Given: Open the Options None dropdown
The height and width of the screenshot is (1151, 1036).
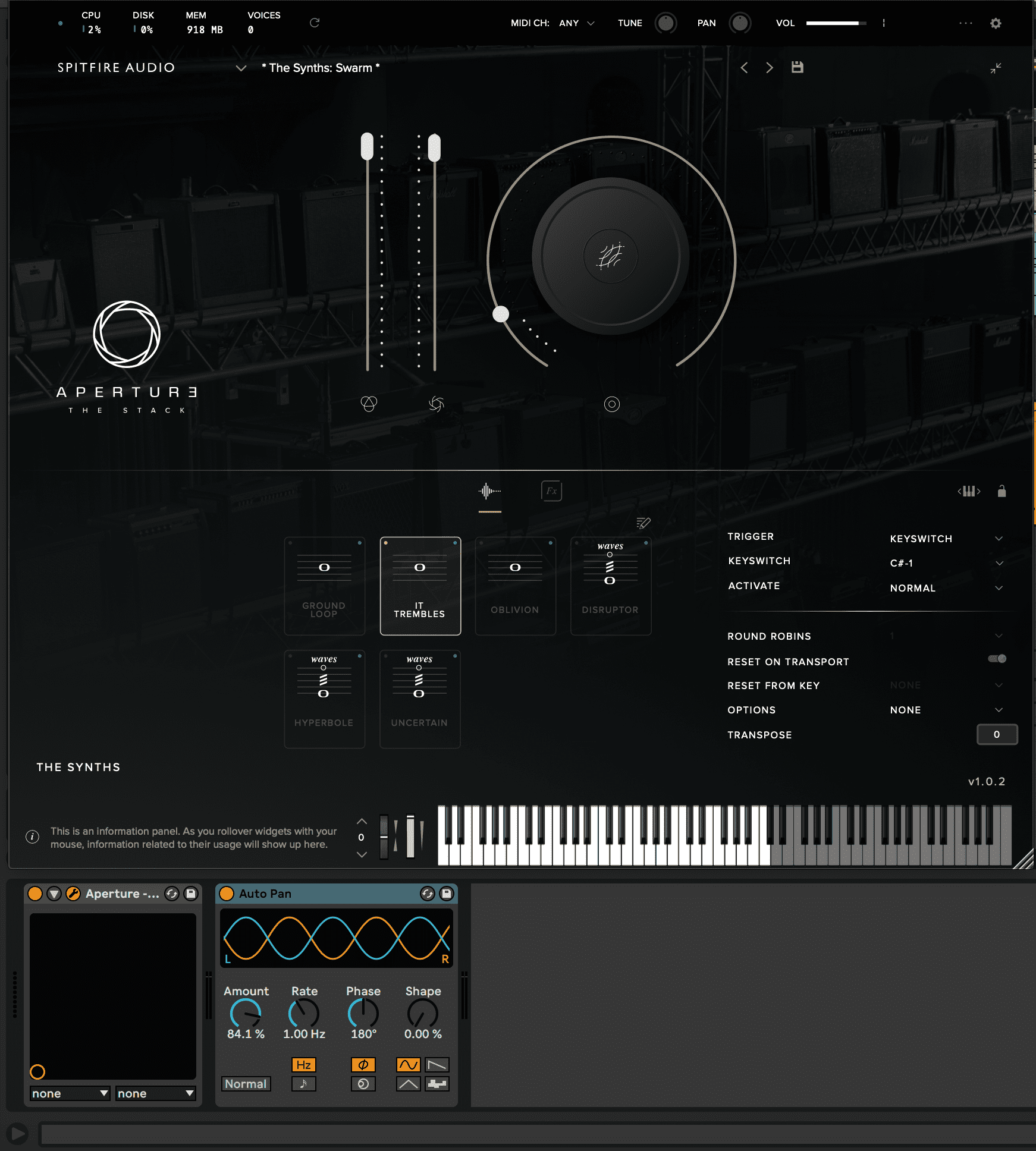Looking at the screenshot, I should click(947, 710).
